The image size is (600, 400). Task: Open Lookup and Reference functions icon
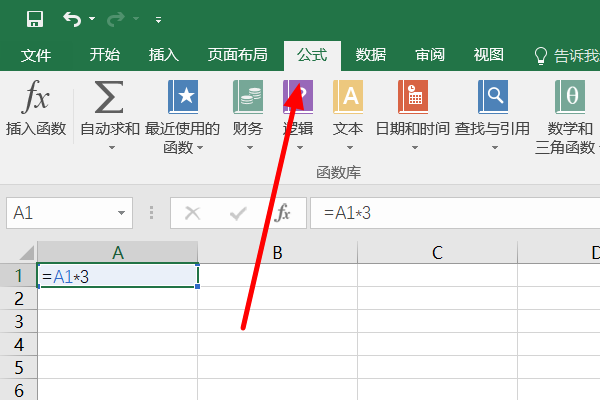(x=493, y=97)
